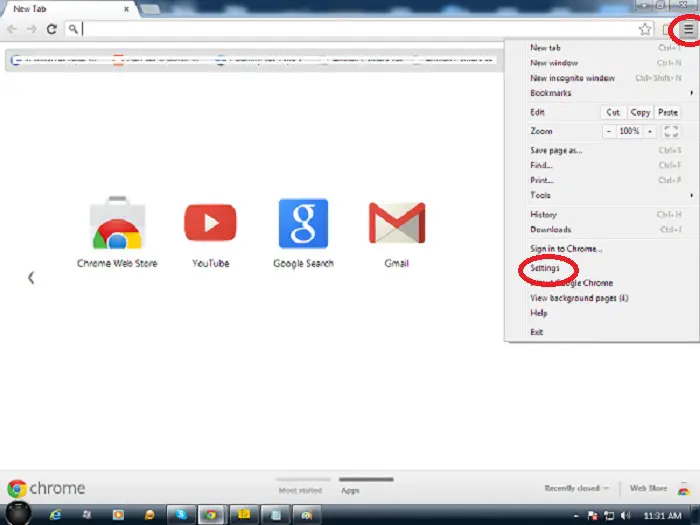Image resolution: width=700 pixels, height=525 pixels.
Task: Open View background pages (4)
Action: click(601, 298)
